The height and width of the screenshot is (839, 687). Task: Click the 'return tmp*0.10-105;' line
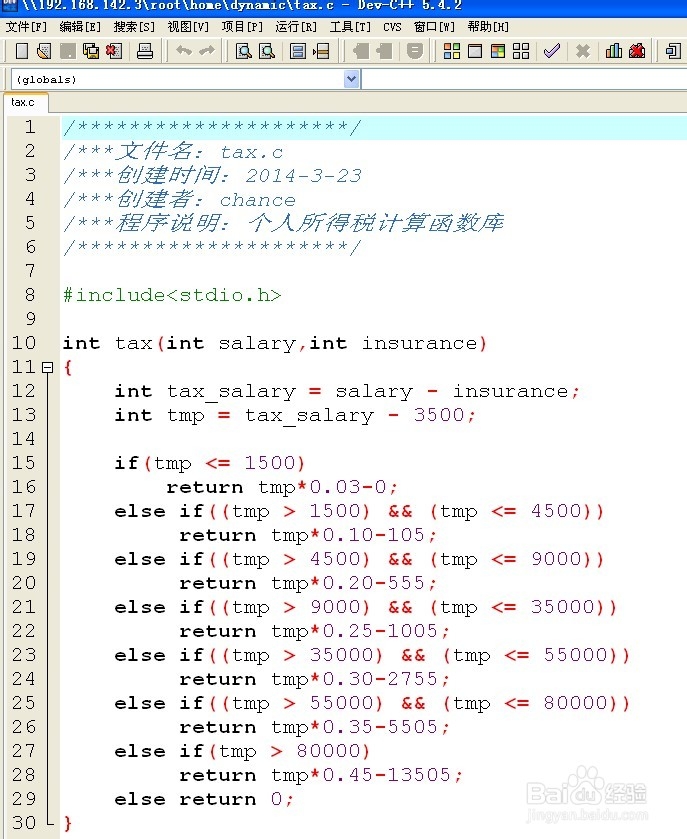[x=308, y=535]
